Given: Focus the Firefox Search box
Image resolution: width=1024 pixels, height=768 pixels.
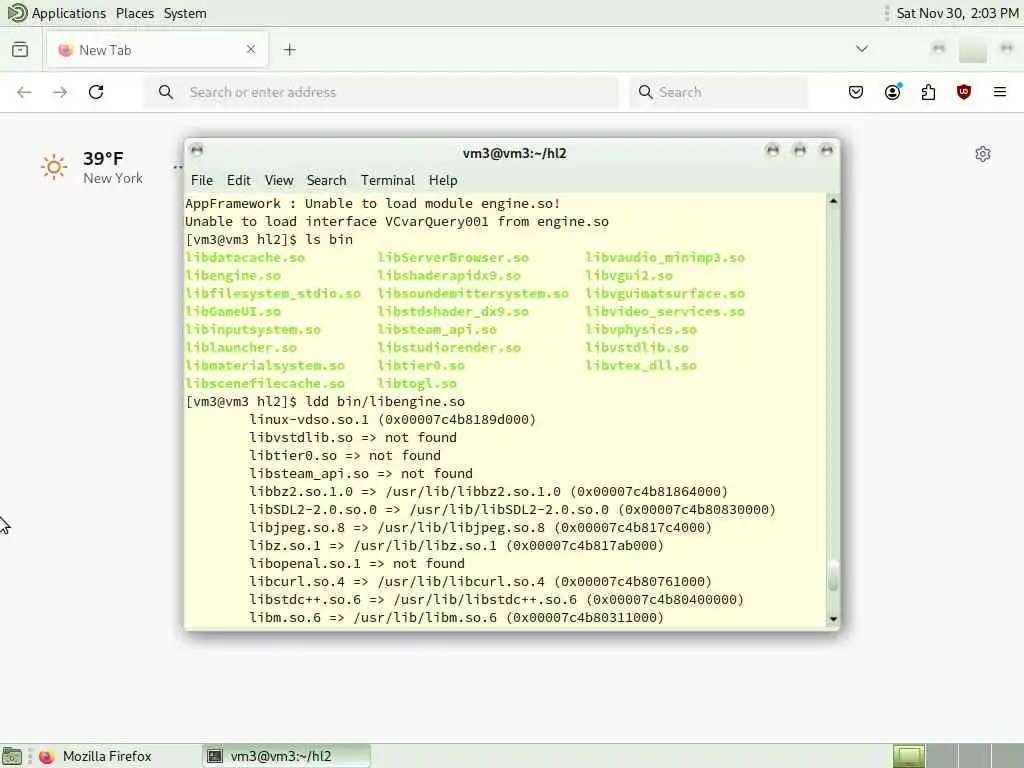Looking at the screenshot, I should (x=718, y=92).
